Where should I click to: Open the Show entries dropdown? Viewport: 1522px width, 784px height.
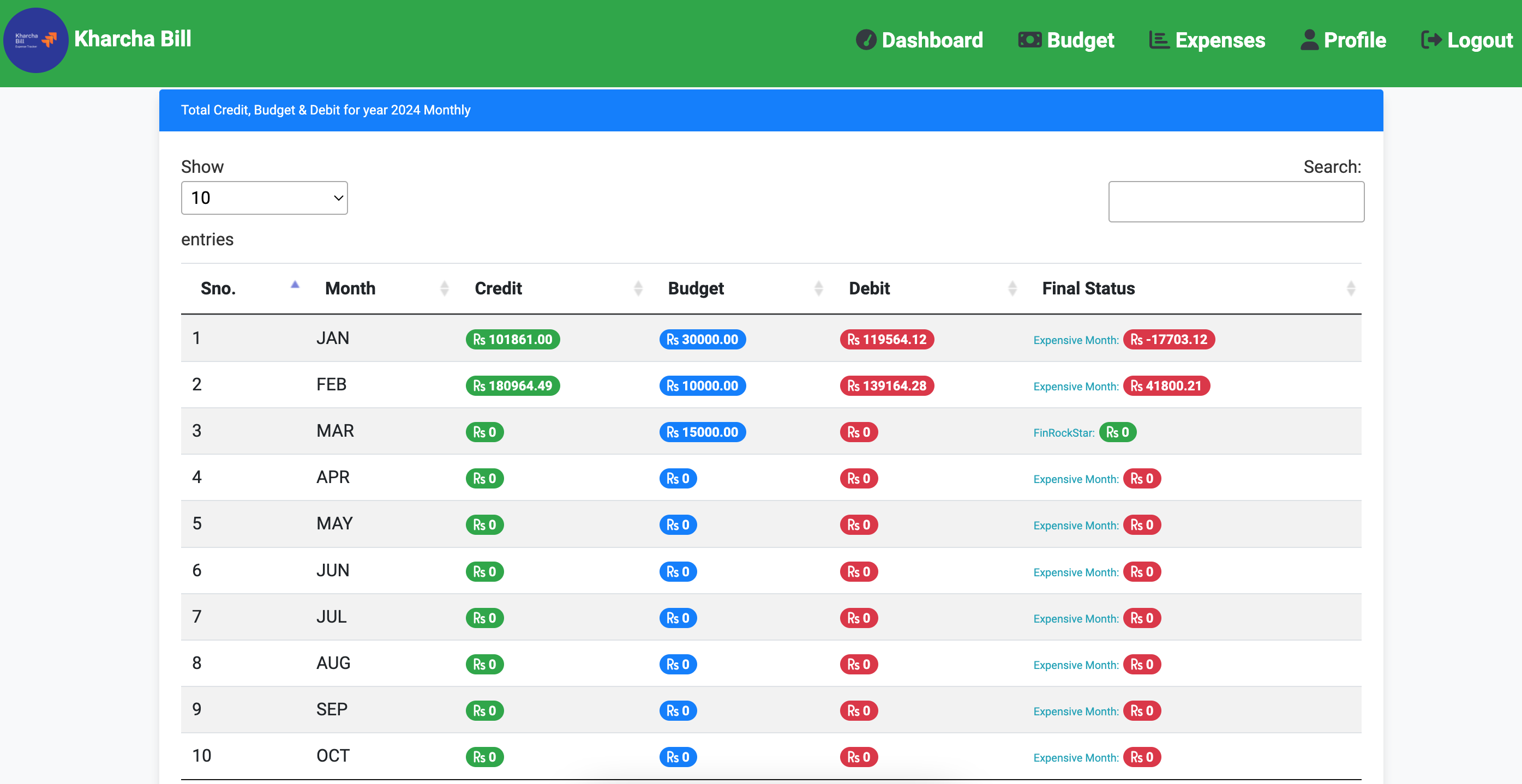[x=264, y=198]
